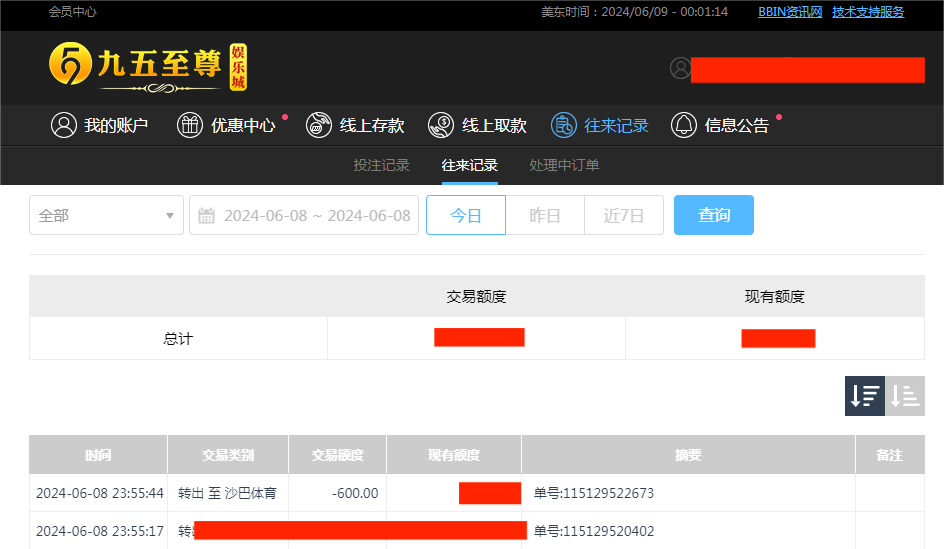
Task: Switch to 投注记录 tab
Action: pyautogui.click(x=381, y=165)
